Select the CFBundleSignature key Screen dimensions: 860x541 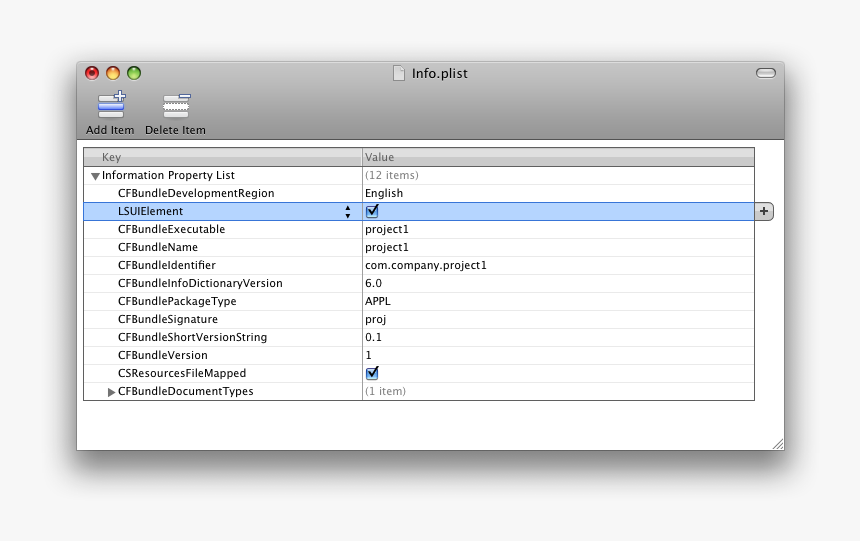[x=168, y=319]
